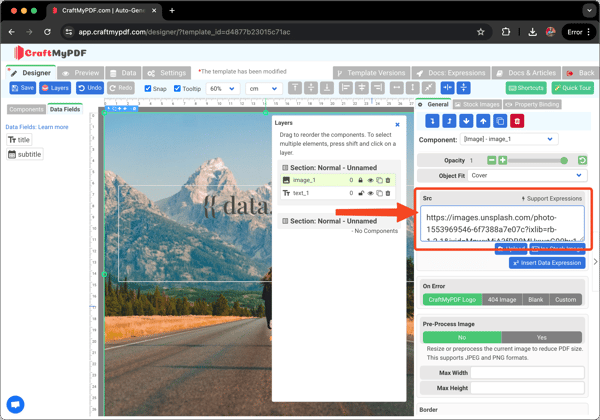This screenshot has height=420, width=600.
Task: Delete image_1 layer with trash icon
Action: (x=388, y=180)
